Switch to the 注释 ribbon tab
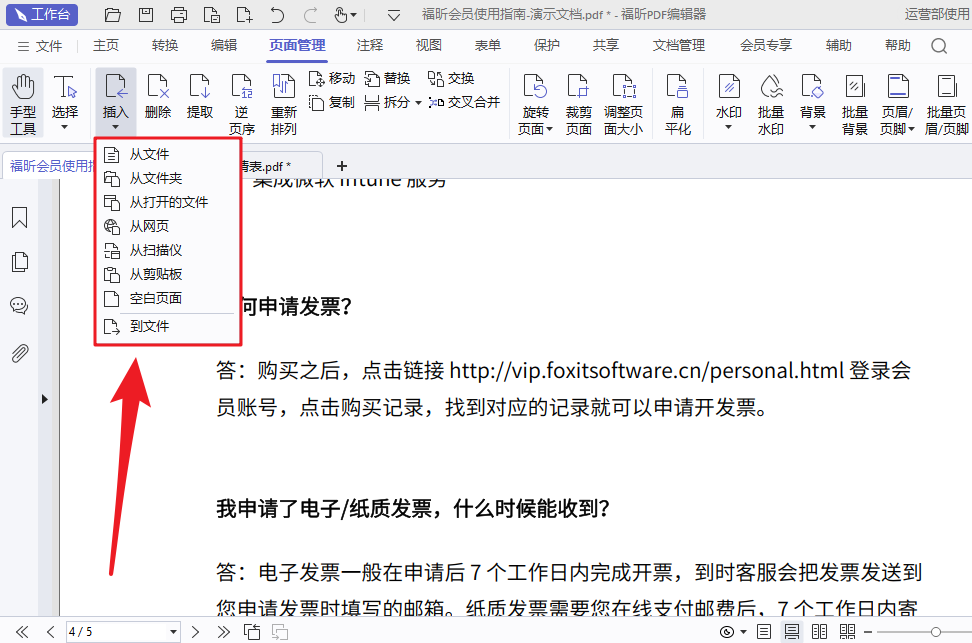This screenshot has height=643, width=972. pos(369,45)
